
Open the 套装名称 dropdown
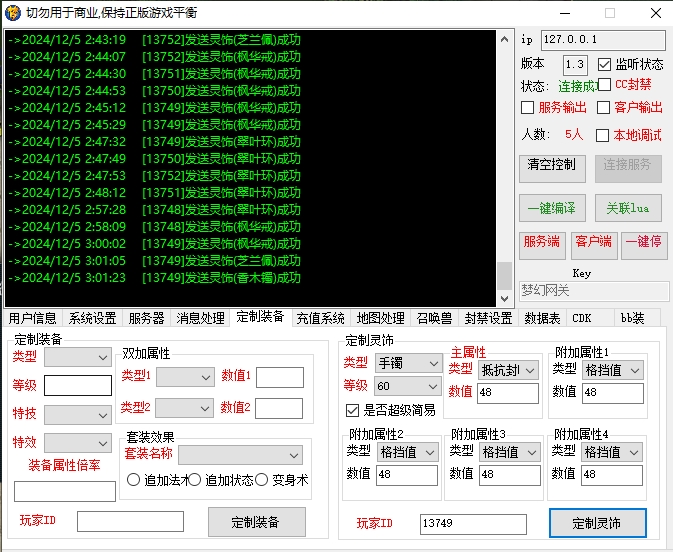(x=240, y=455)
